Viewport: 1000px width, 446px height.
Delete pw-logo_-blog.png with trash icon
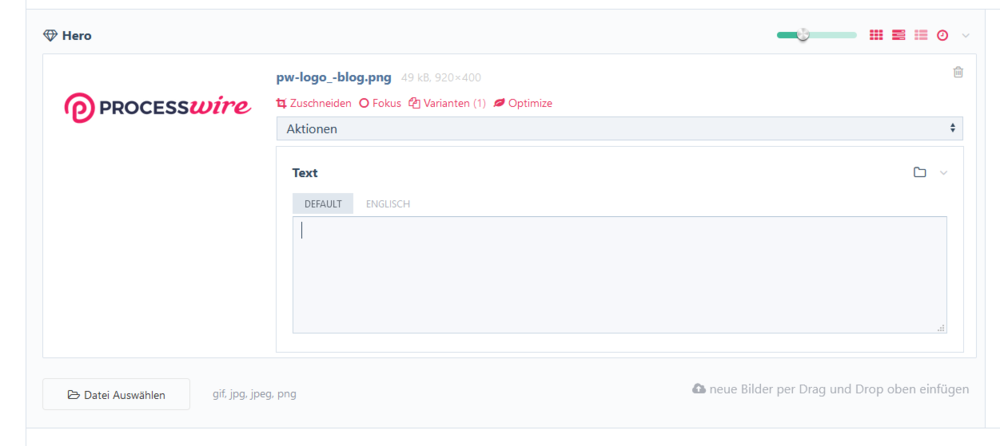(x=958, y=72)
